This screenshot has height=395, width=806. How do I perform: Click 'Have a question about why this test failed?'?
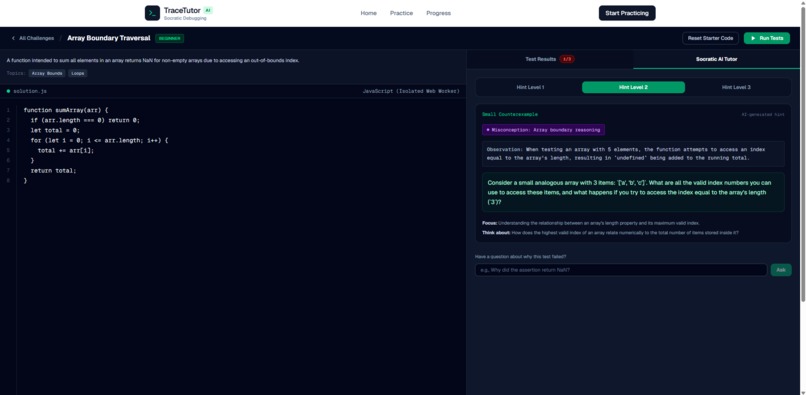(521, 257)
